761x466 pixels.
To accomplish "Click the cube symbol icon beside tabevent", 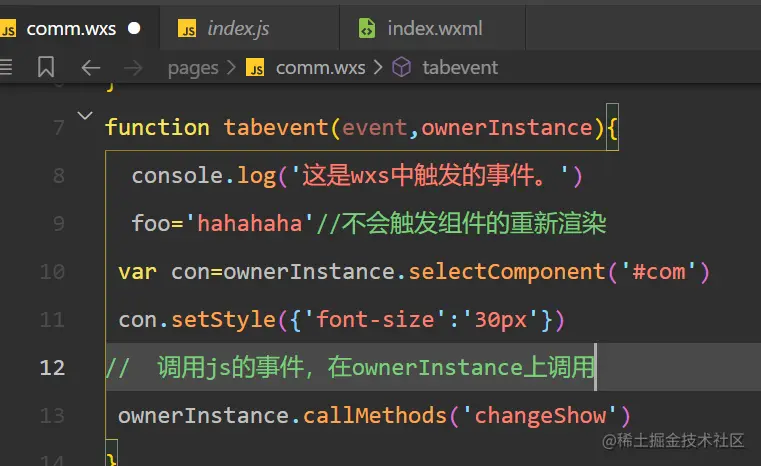I will [x=401, y=67].
